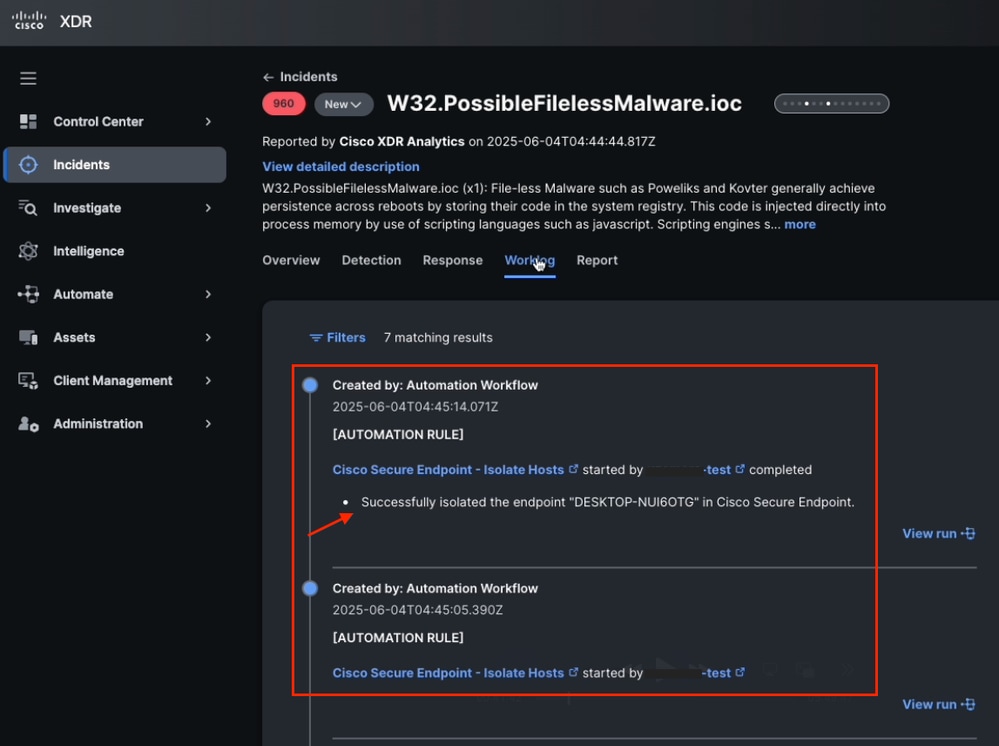The image size is (999, 746).
Task: Click 'Cisco XDR Analytics' reporter name
Action: tap(401, 141)
